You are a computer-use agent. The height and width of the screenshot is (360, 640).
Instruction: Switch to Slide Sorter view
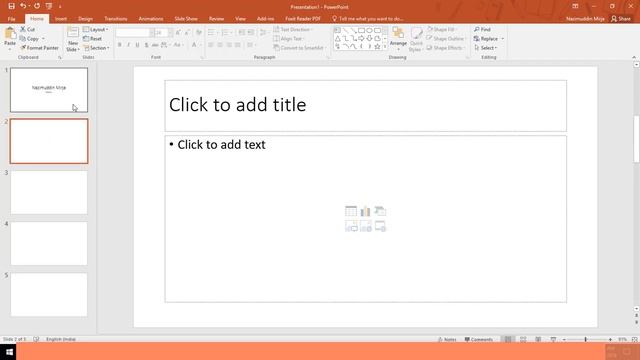[x=523, y=339]
